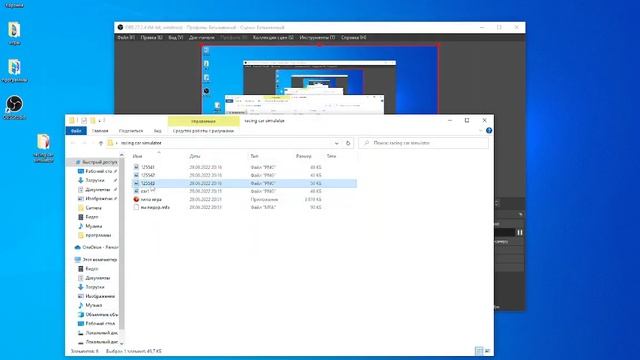Open программы folder in navigation pane
This screenshot has height=360, width=640.
pyautogui.click(x=98, y=235)
